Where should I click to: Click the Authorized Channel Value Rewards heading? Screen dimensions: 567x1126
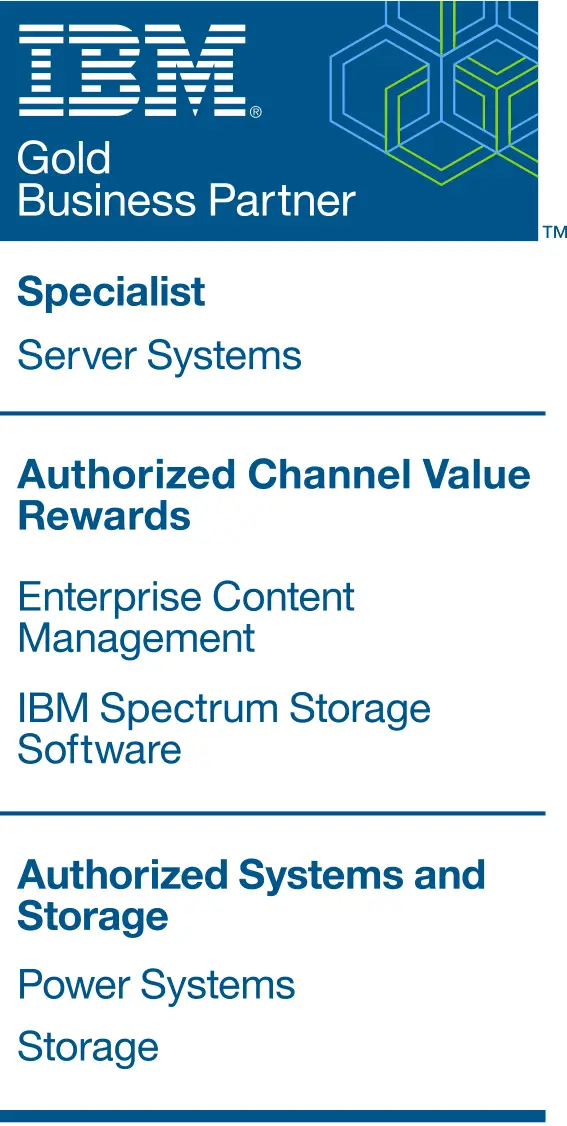click(273, 495)
